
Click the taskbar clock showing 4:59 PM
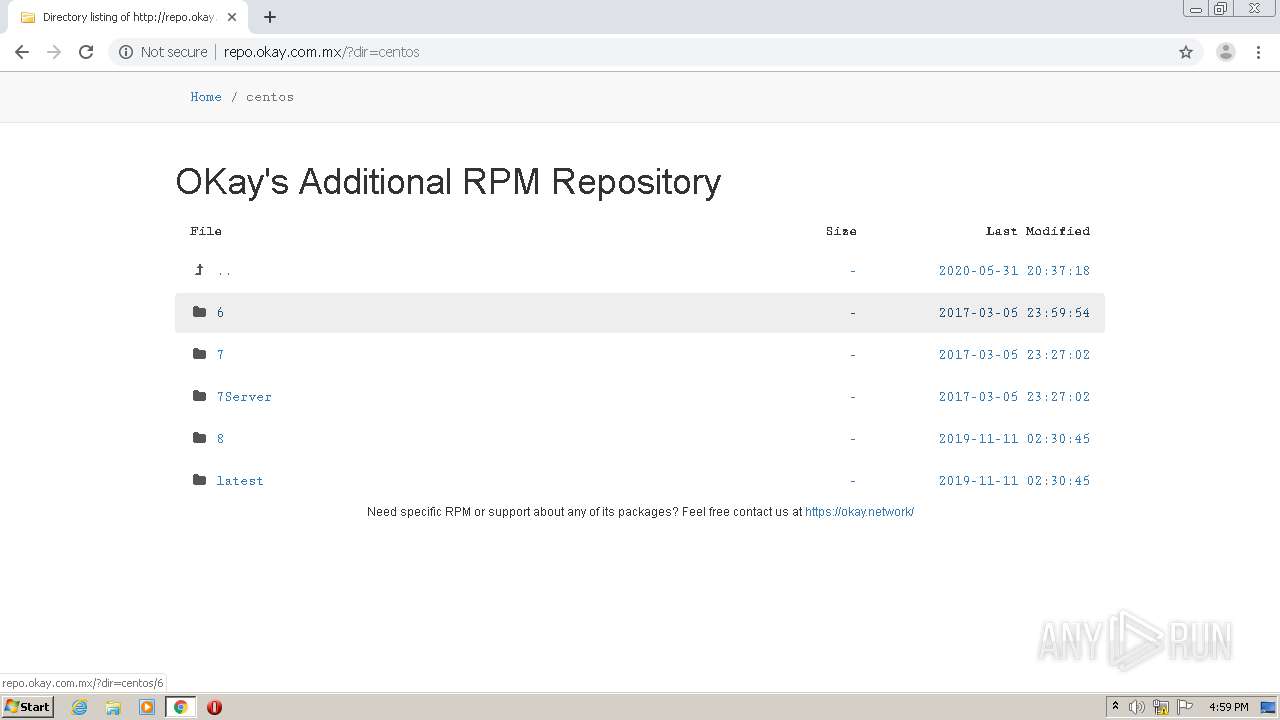[x=1228, y=707]
